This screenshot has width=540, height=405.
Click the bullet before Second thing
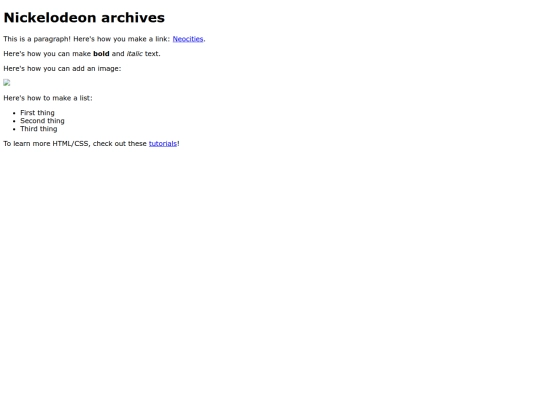pyautogui.click(x=14, y=121)
